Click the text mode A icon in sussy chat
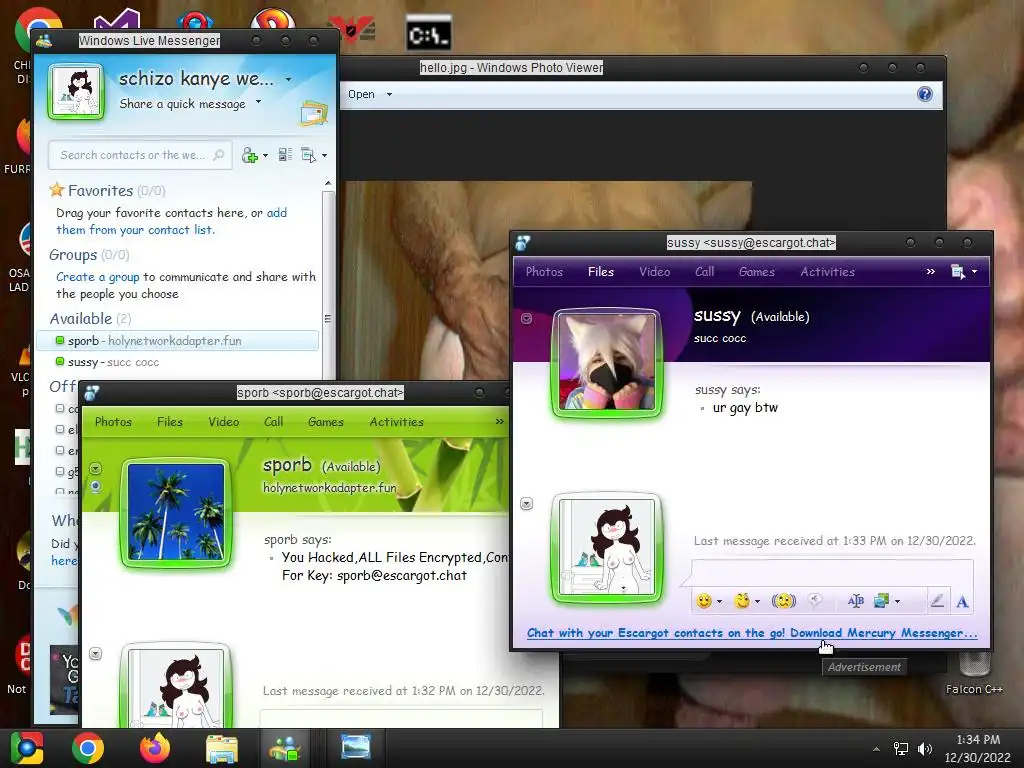Image resolution: width=1024 pixels, height=768 pixels. click(962, 601)
